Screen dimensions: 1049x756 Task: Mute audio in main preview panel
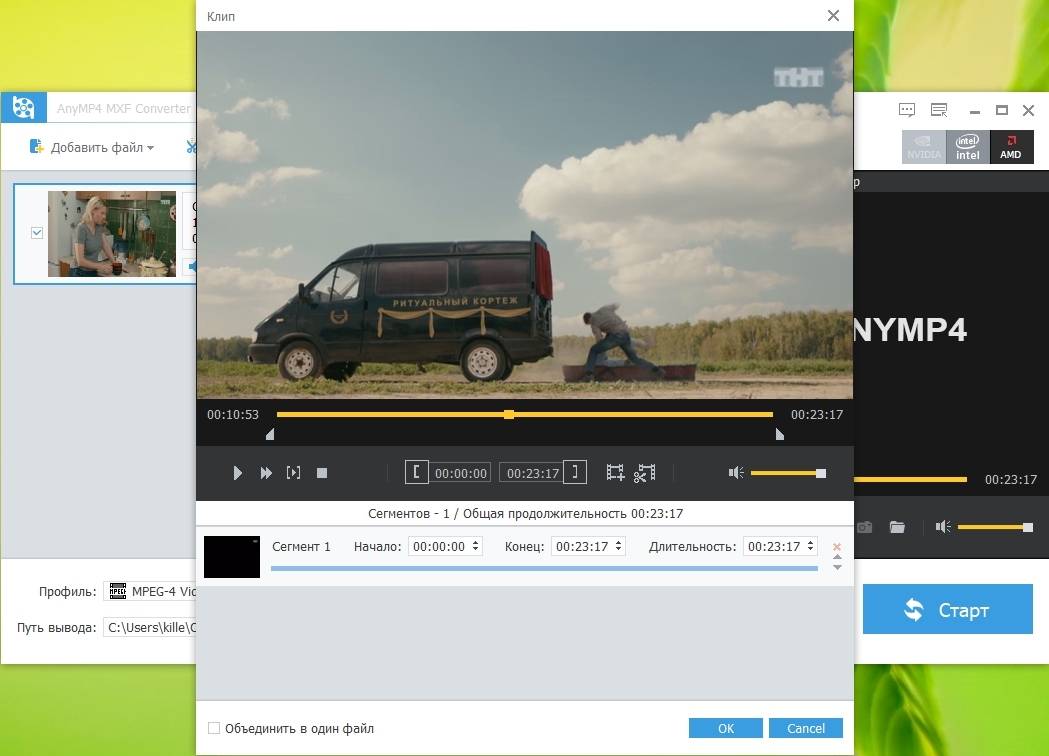click(943, 527)
